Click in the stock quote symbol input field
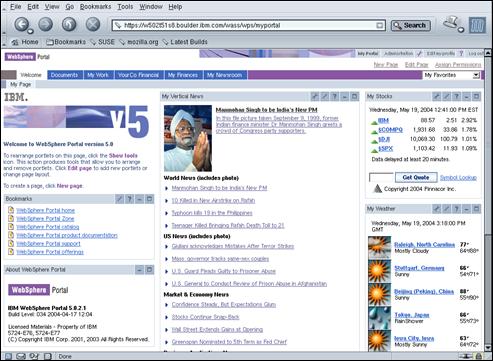 381,177
